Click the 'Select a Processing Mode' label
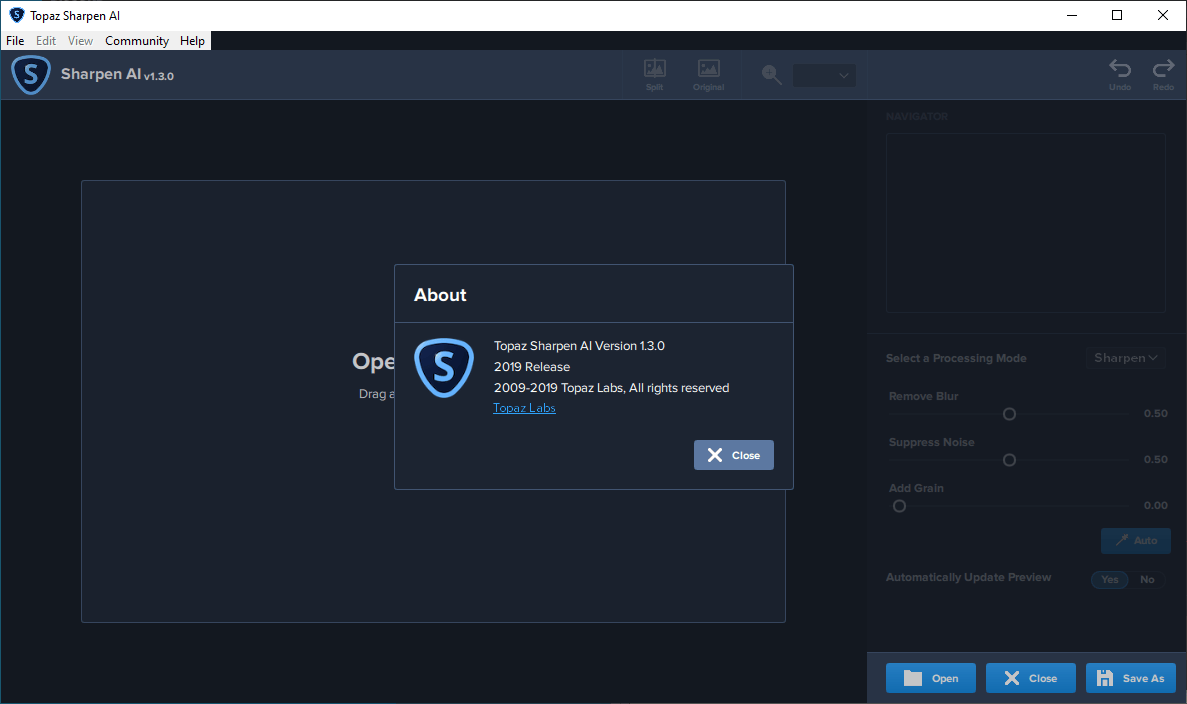Screen dimensions: 1187x704 (956, 358)
